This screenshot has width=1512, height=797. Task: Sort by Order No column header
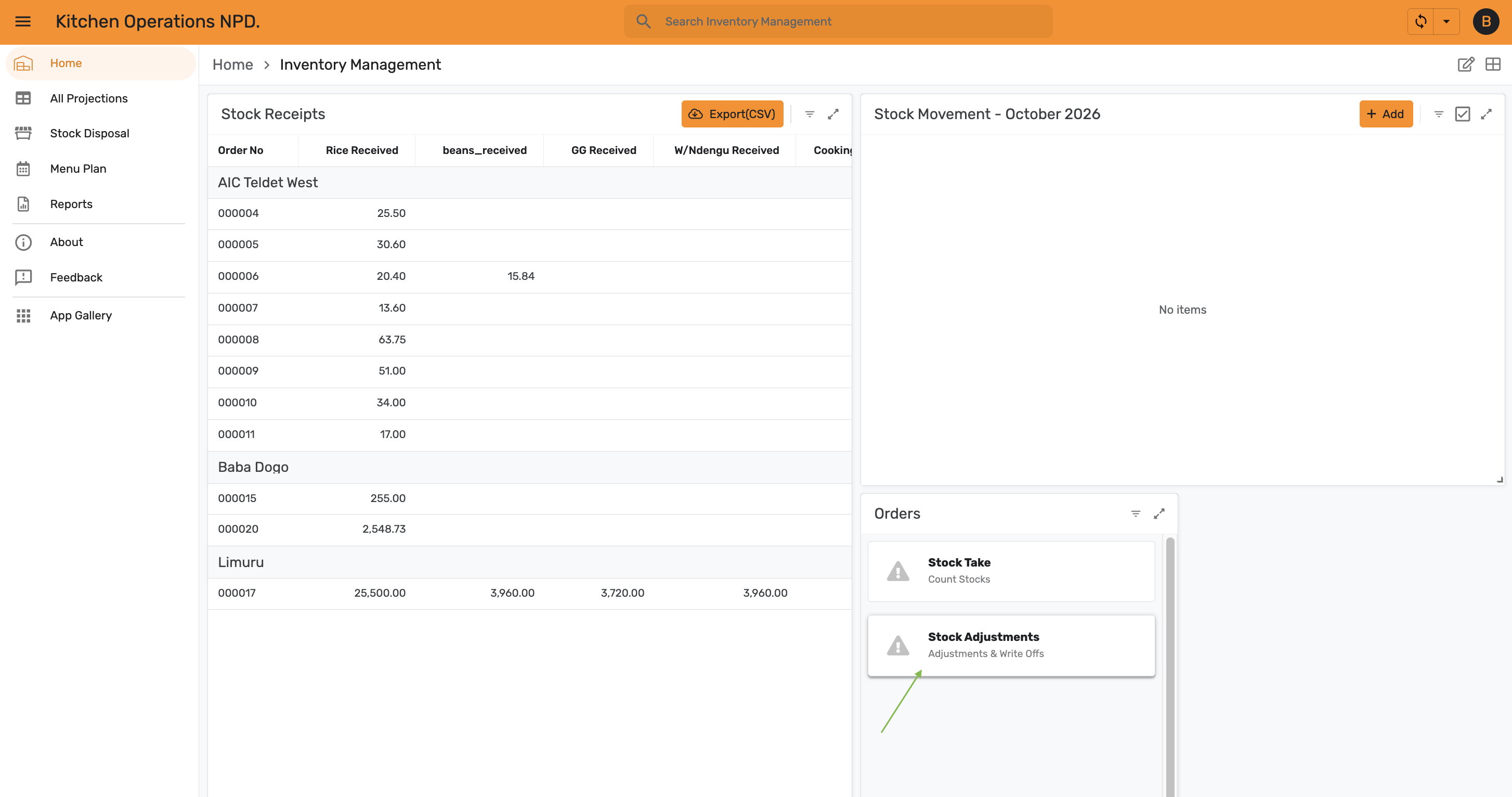pos(241,150)
